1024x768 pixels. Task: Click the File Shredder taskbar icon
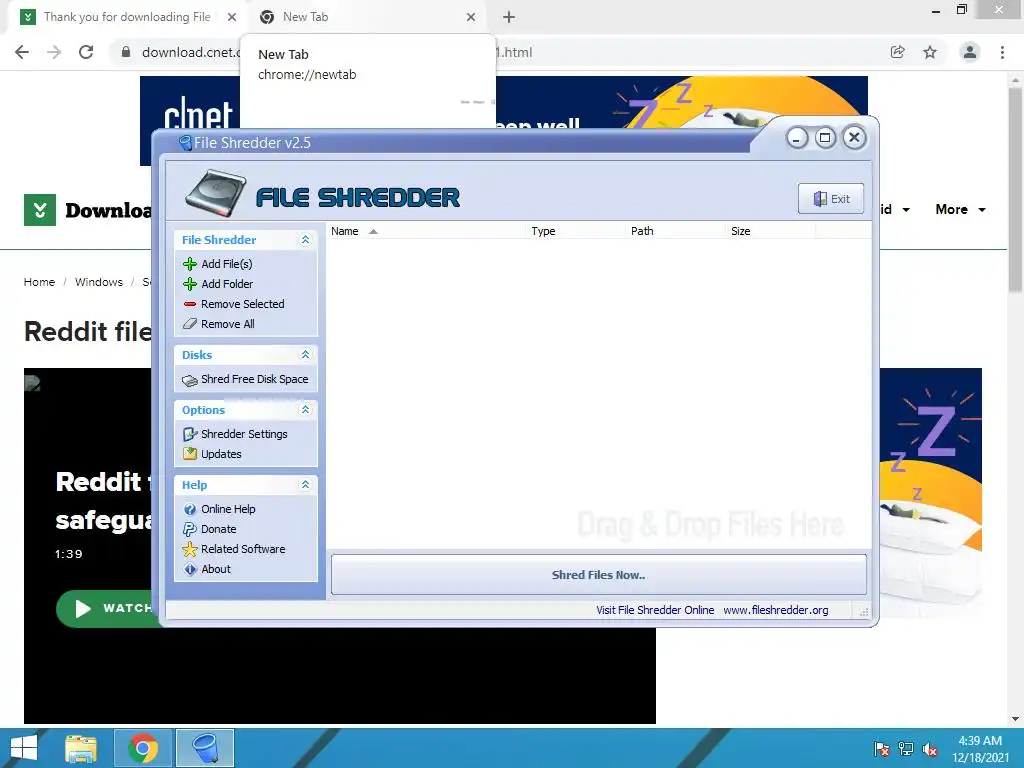206,748
